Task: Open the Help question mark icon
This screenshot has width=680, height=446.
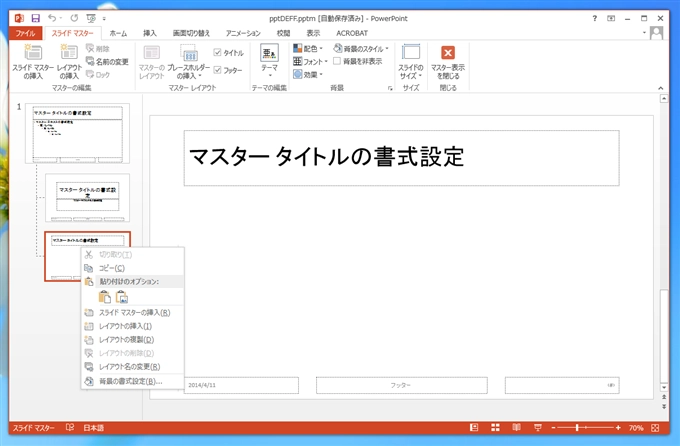Action: pos(595,18)
